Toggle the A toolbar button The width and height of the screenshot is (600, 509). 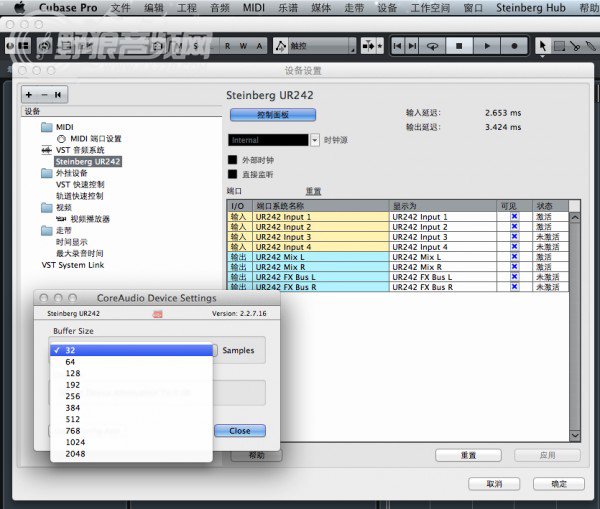coord(259,46)
